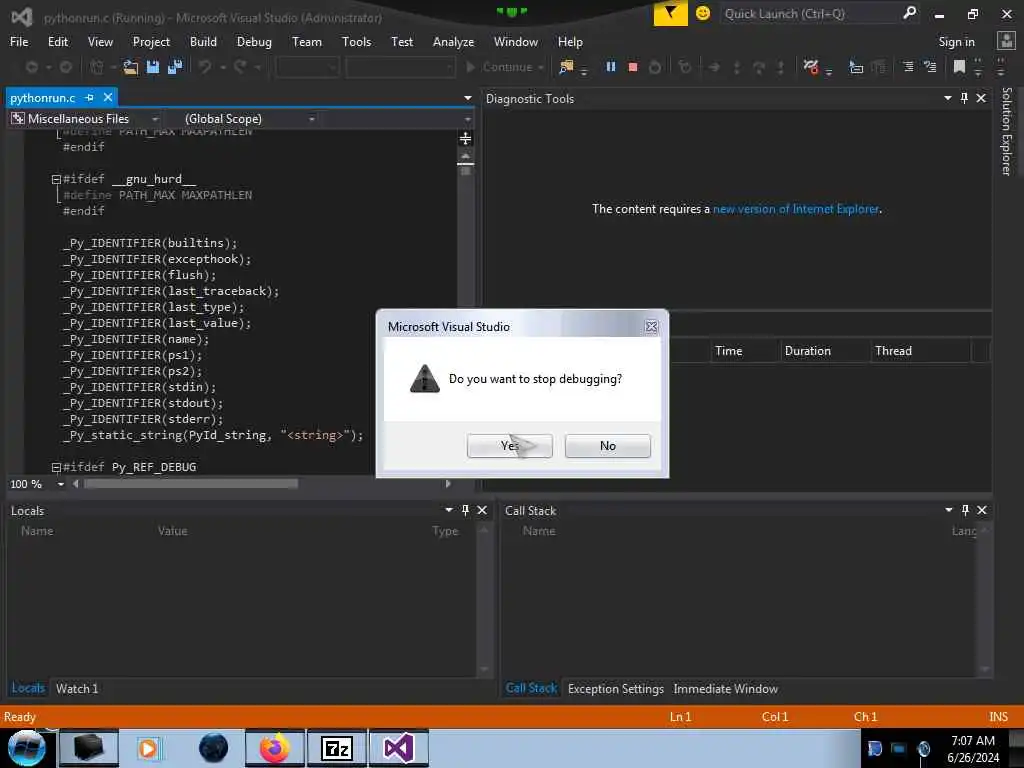The width and height of the screenshot is (1024, 768).
Task: Click the editor split-window handle icon
Action: pyautogui.click(x=465, y=138)
